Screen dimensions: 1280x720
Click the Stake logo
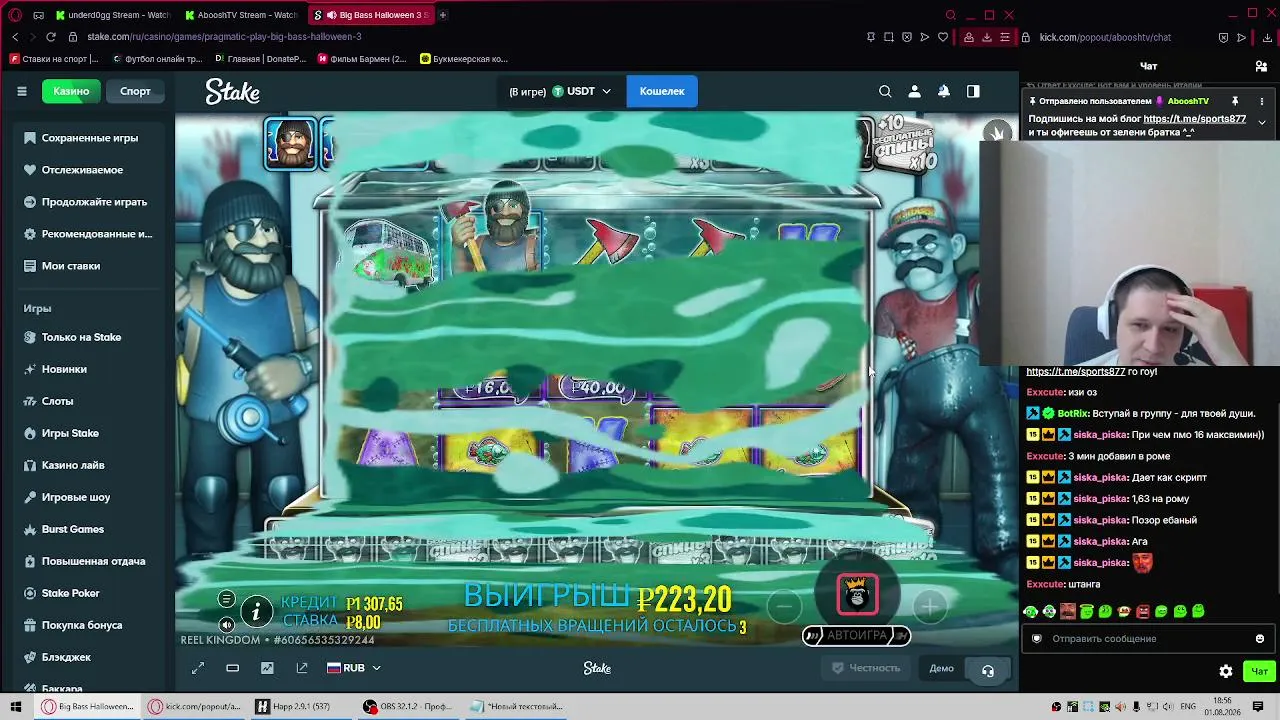point(233,91)
